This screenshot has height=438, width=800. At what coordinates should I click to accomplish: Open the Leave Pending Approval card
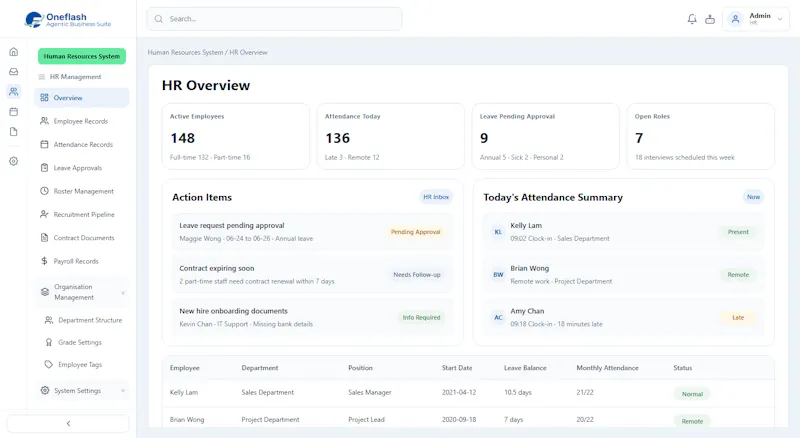(545, 136)
